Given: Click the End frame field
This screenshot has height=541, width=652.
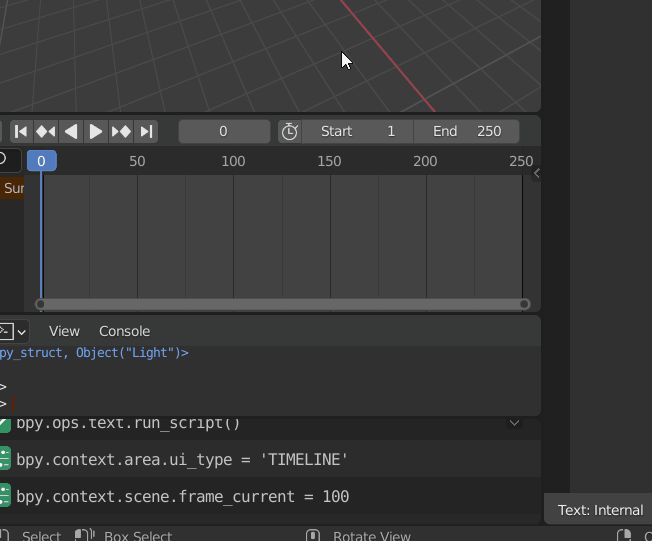Looking at the screenshot, I should [467, 131].
